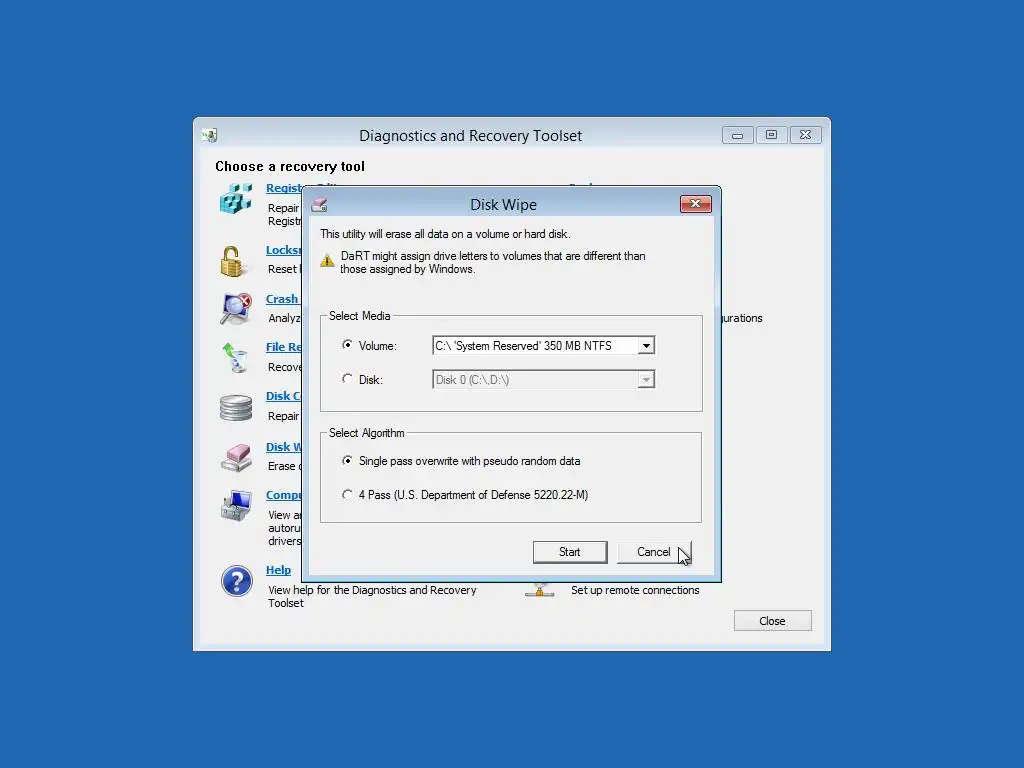Click 'Set up remote connections' text
This screenshot has width=1024, height=768.
(x=635, y=590)
